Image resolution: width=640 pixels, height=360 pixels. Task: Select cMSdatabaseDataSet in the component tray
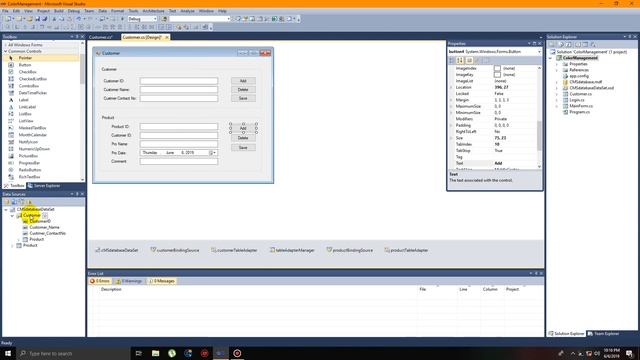click(117, 250)
